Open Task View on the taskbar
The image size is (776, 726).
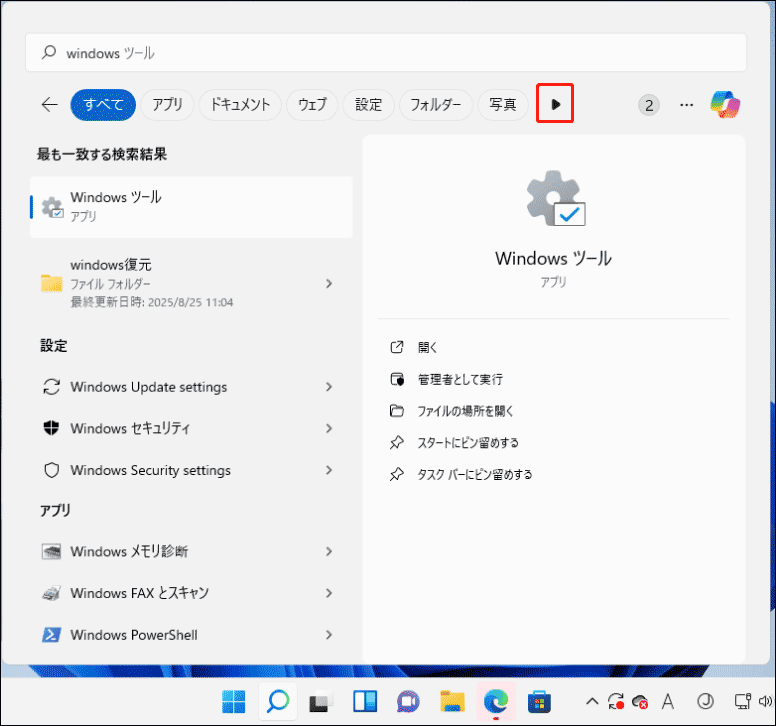321,701
